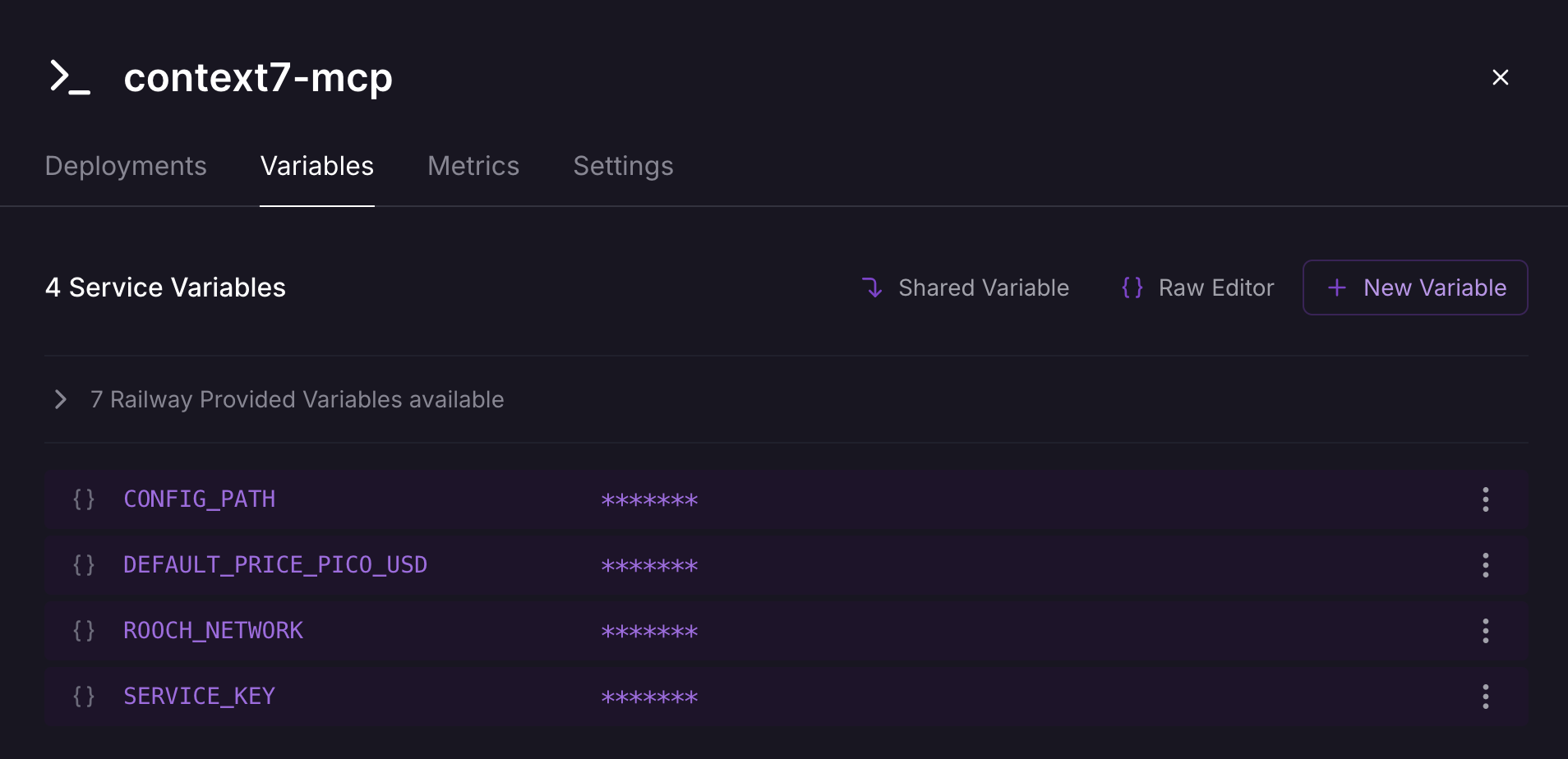Open the three-dot menu for DEFAULT_PRICE_PICO_USD
This screenshot has height=759, width=1568.
pyautogui.click(x=1485, y=565)
